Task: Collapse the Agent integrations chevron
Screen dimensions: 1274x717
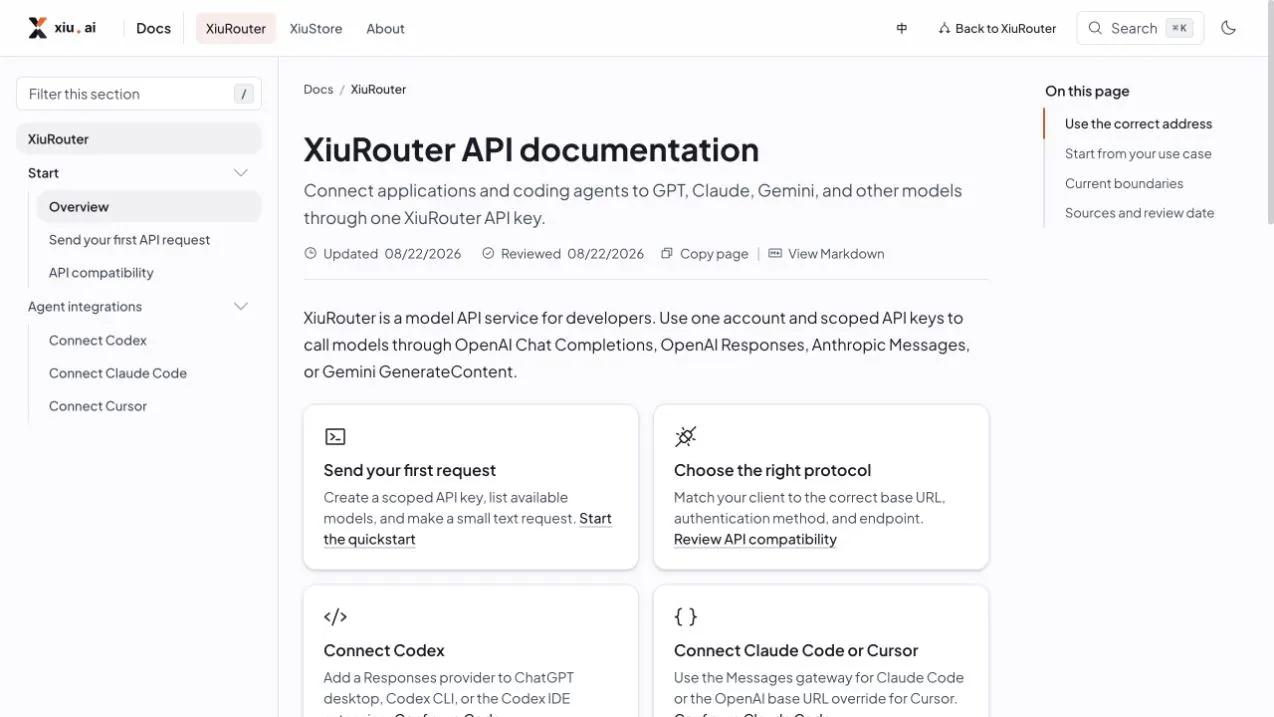Action: coord(241,306)
